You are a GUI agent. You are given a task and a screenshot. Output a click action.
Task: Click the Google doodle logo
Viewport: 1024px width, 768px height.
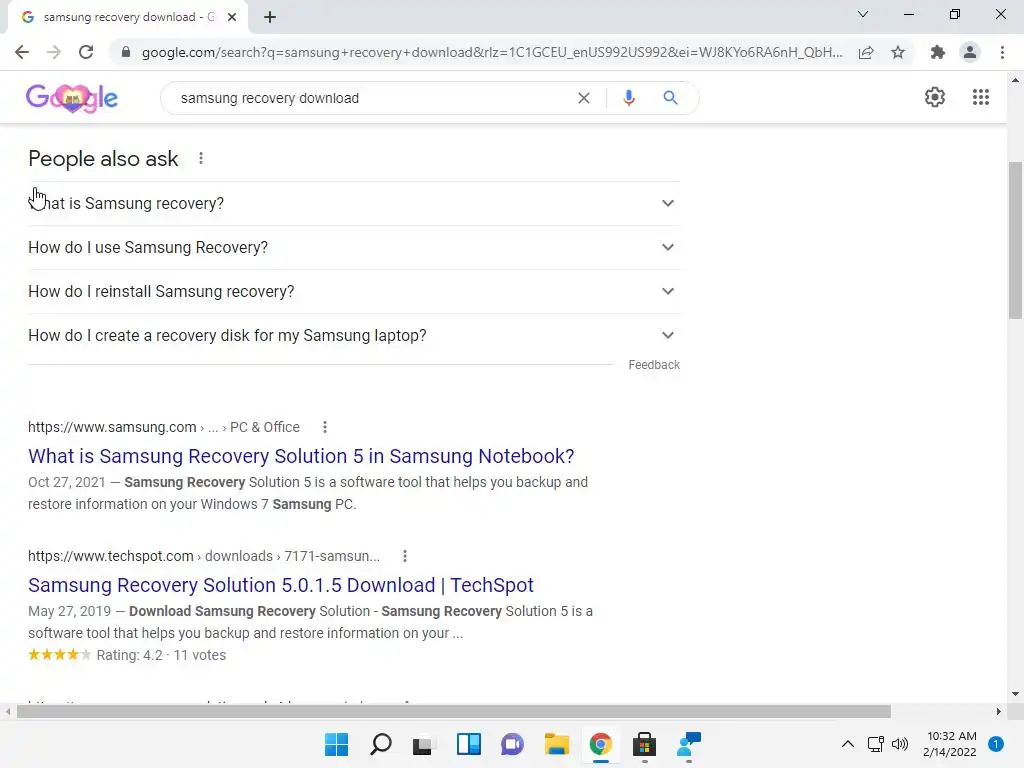[72, 98]
